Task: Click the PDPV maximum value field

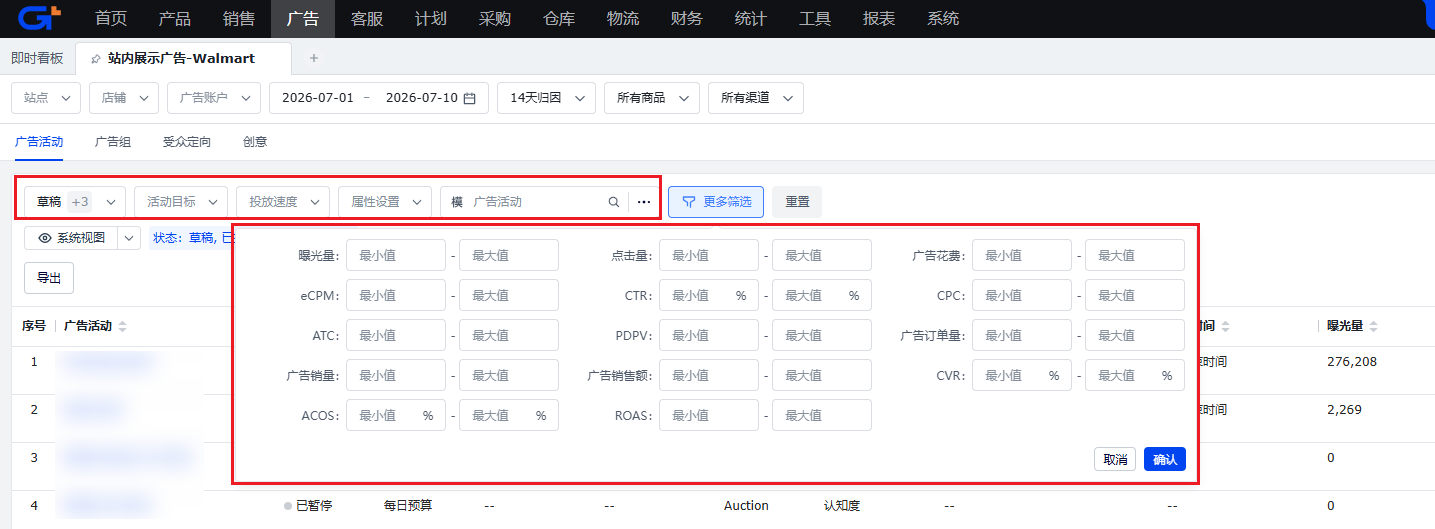Action: [822, 335]
